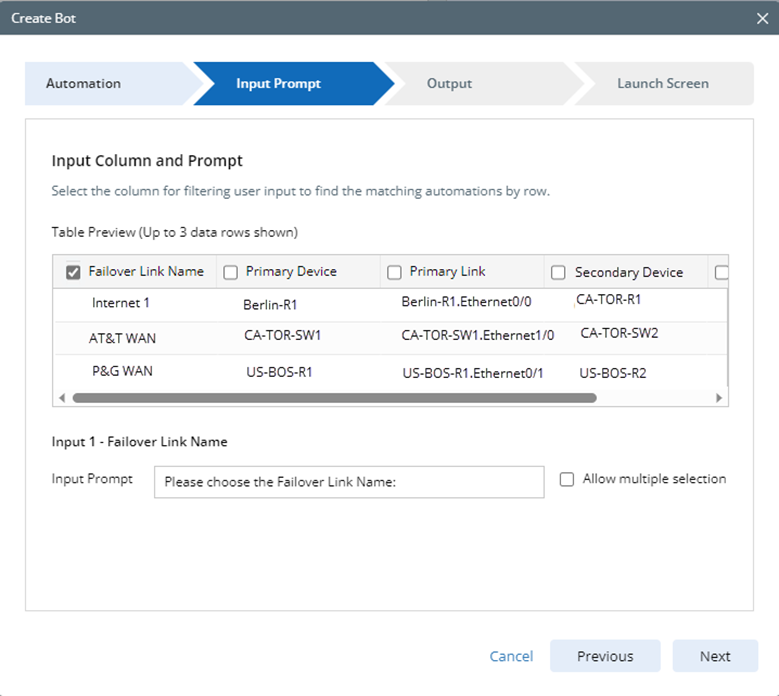Select the Input Prompt step
Image resolution: width=779 pixels, height=696 pixels.
point(280,84)
